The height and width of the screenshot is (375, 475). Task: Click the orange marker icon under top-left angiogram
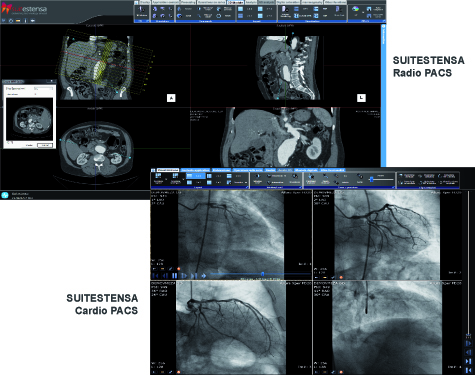click(x=178, y=268)
